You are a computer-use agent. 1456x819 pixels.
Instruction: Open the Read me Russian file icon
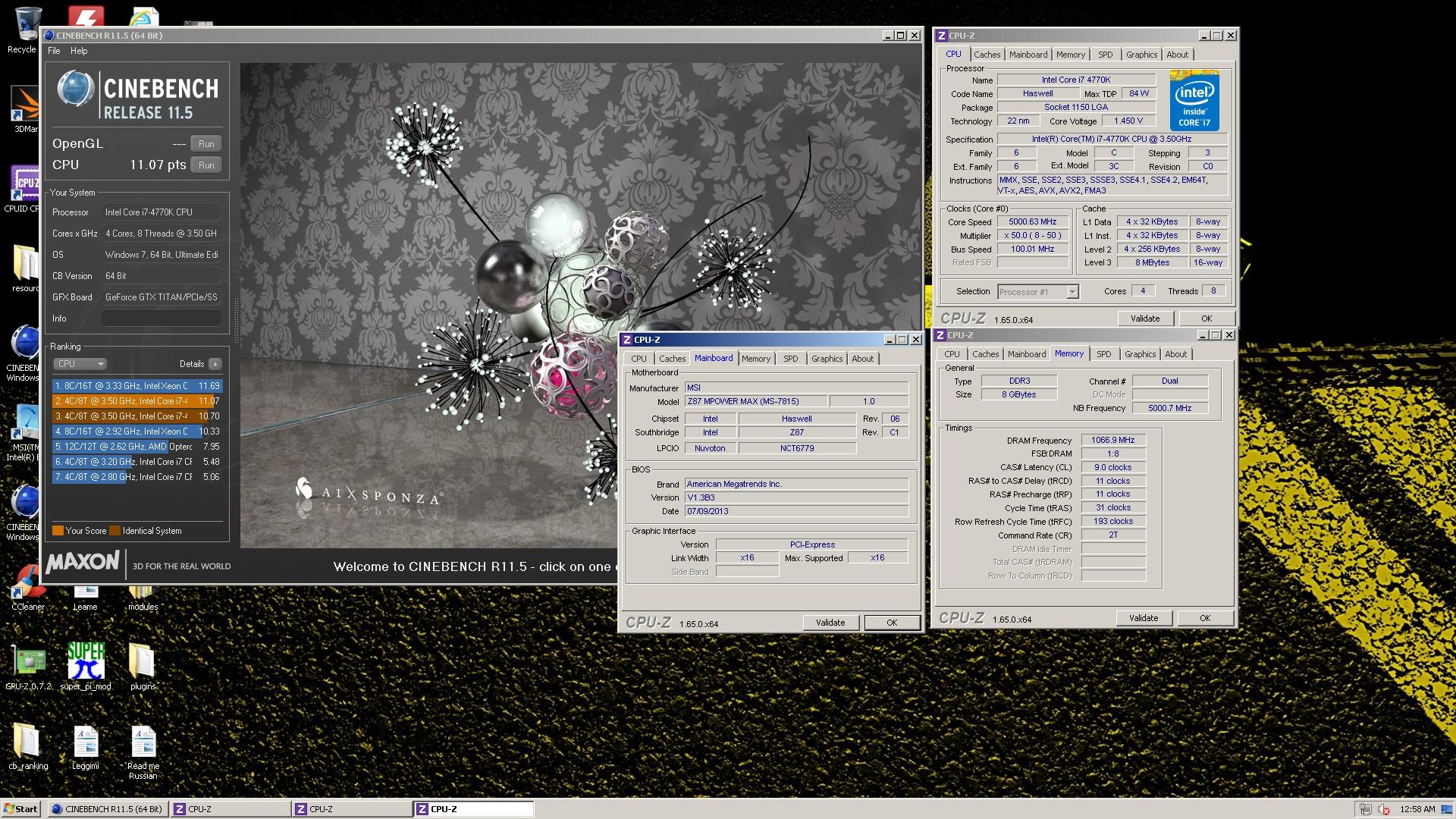(x=143, y=752)
